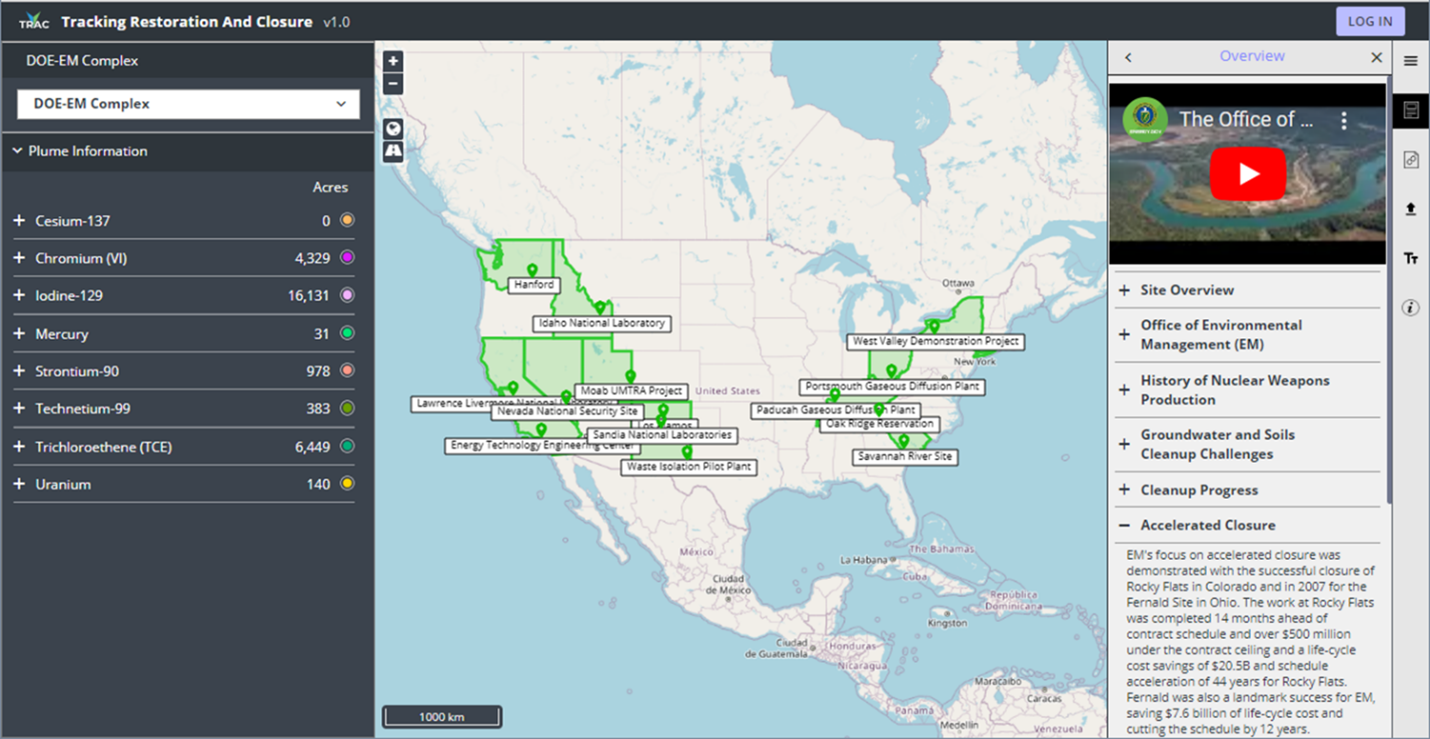Viewport: 1430px width, 739px height.
Task: Click the video channel avatar icon
Action: pos(1146,119)
